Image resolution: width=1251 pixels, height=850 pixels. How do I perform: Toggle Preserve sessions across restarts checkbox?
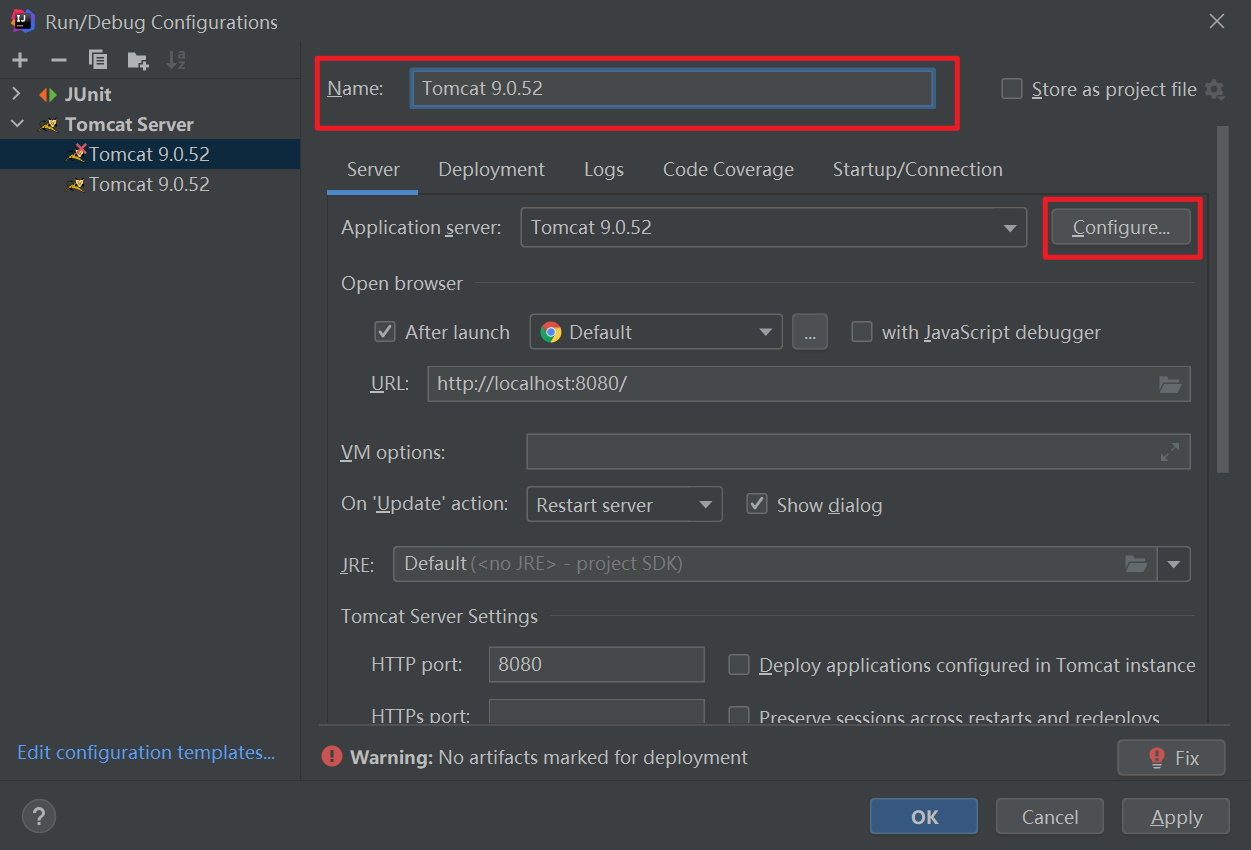tap(739, 717)
